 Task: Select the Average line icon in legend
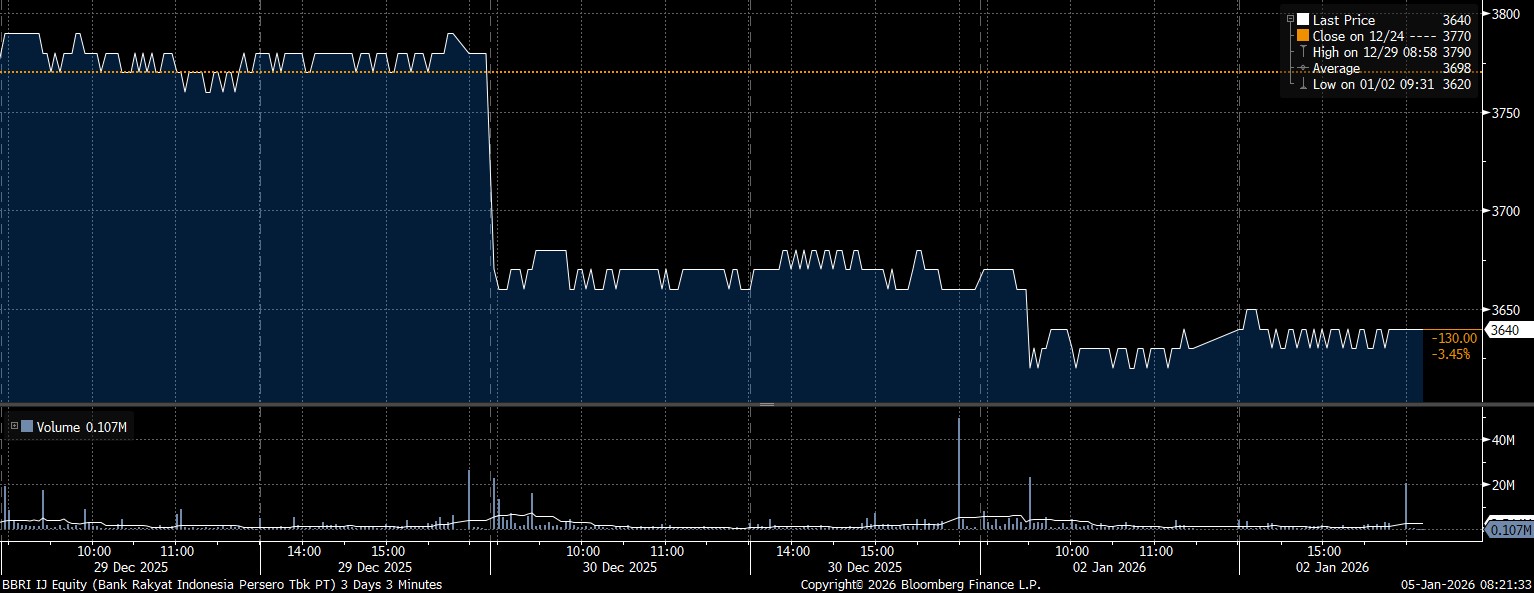[x=1303, y=69]
